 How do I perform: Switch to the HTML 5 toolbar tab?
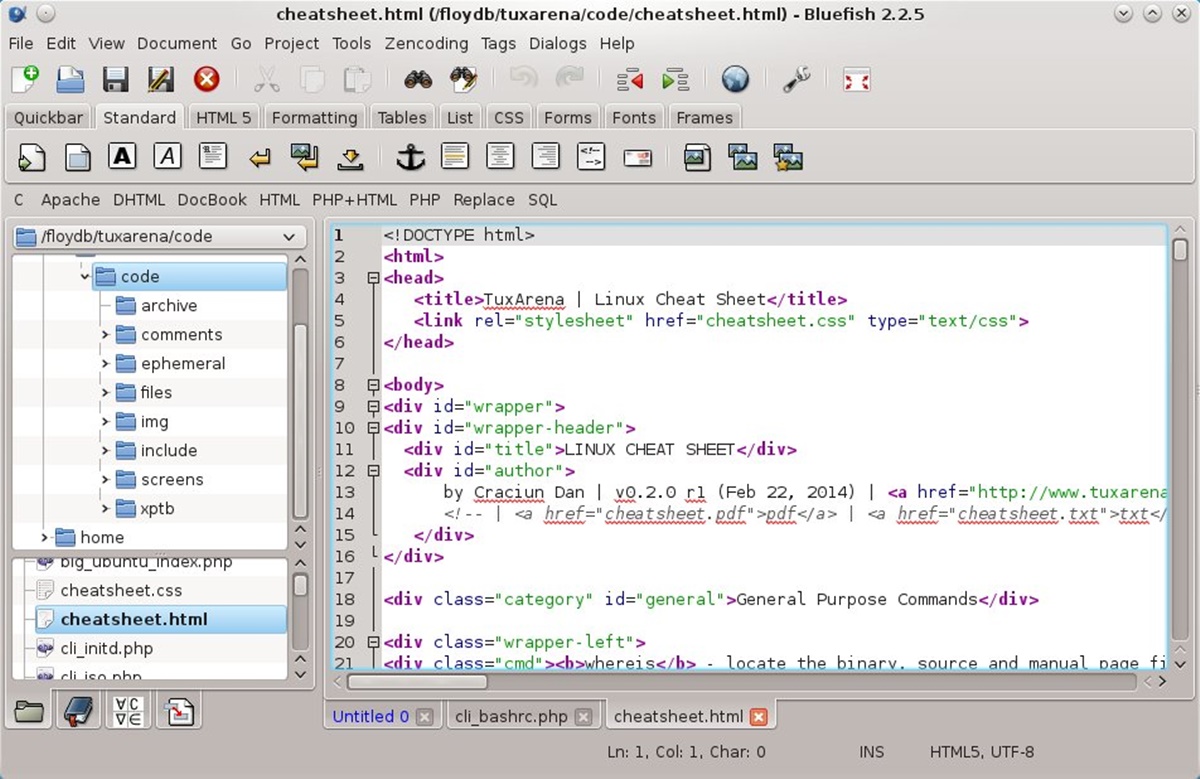pos(224,117)
